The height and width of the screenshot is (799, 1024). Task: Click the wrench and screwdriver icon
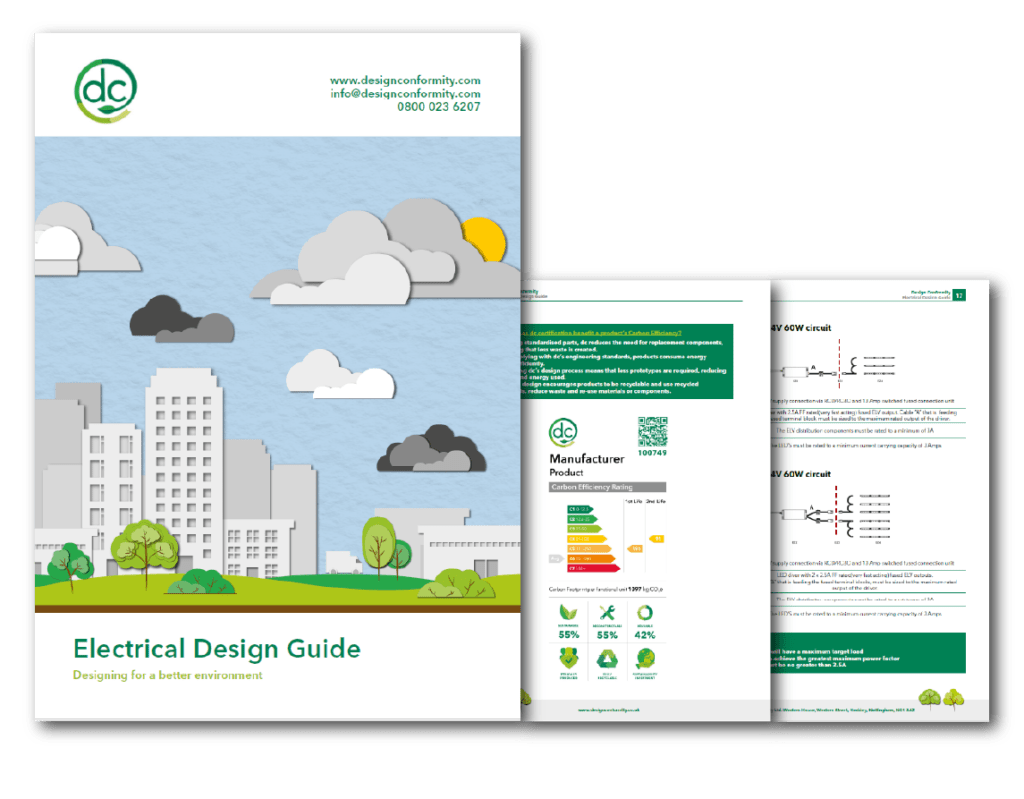pyautogui.click(x=606, y=612)
